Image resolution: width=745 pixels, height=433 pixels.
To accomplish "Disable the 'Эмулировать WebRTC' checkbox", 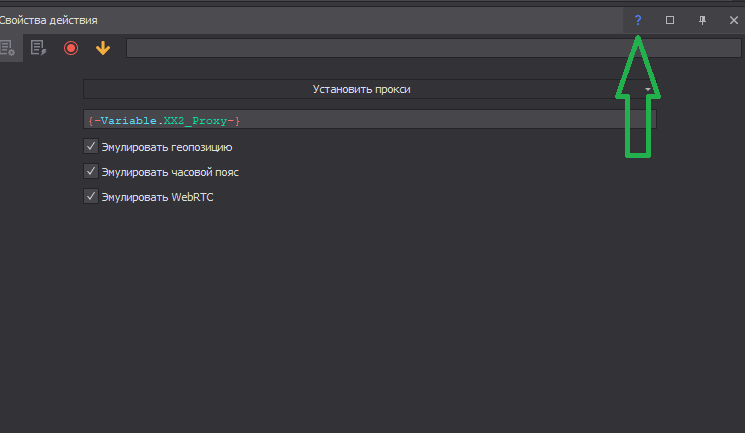I will (91, 197).
